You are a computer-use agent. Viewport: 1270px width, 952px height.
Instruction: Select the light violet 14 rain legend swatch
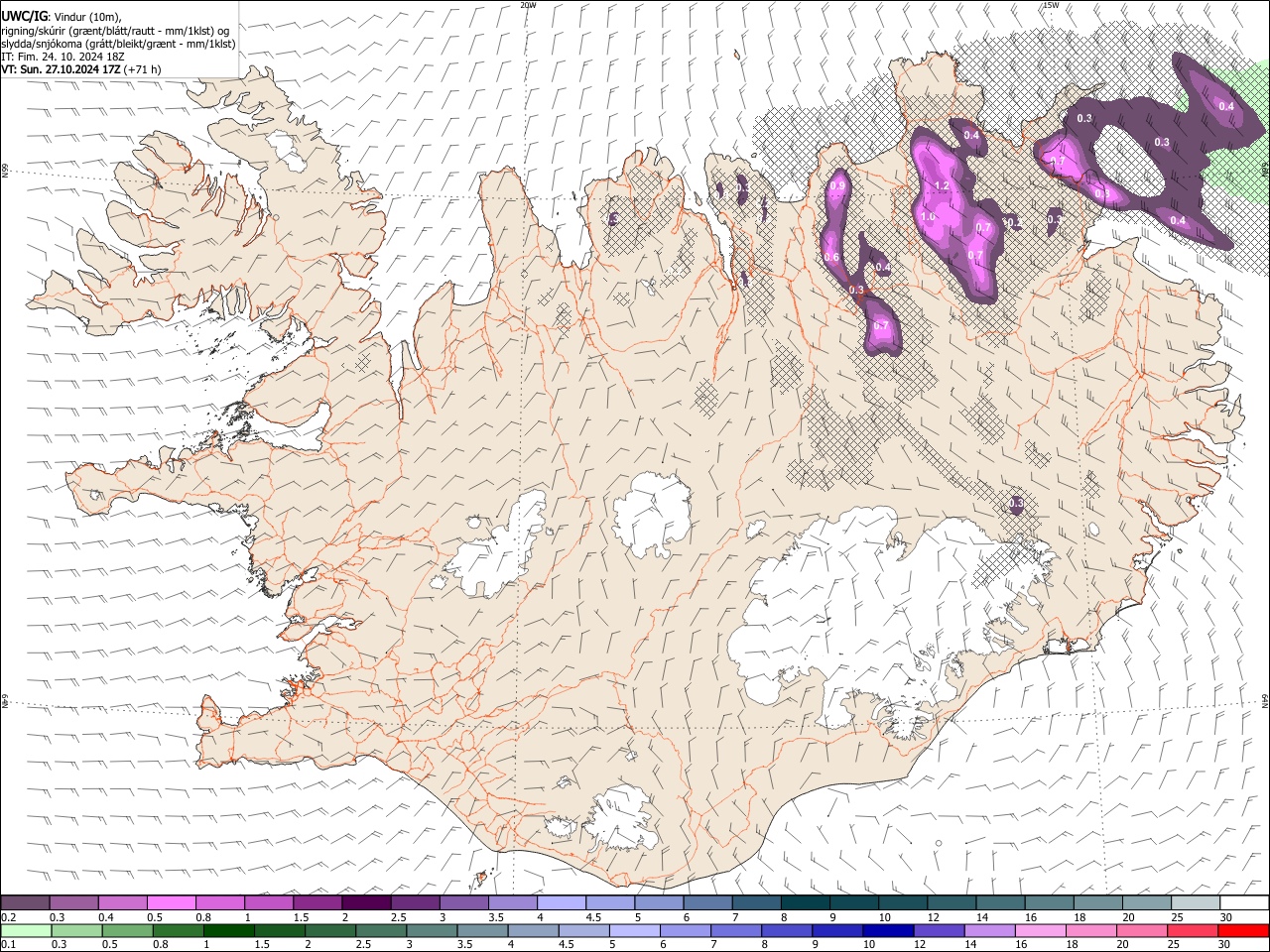click(988, 930)
